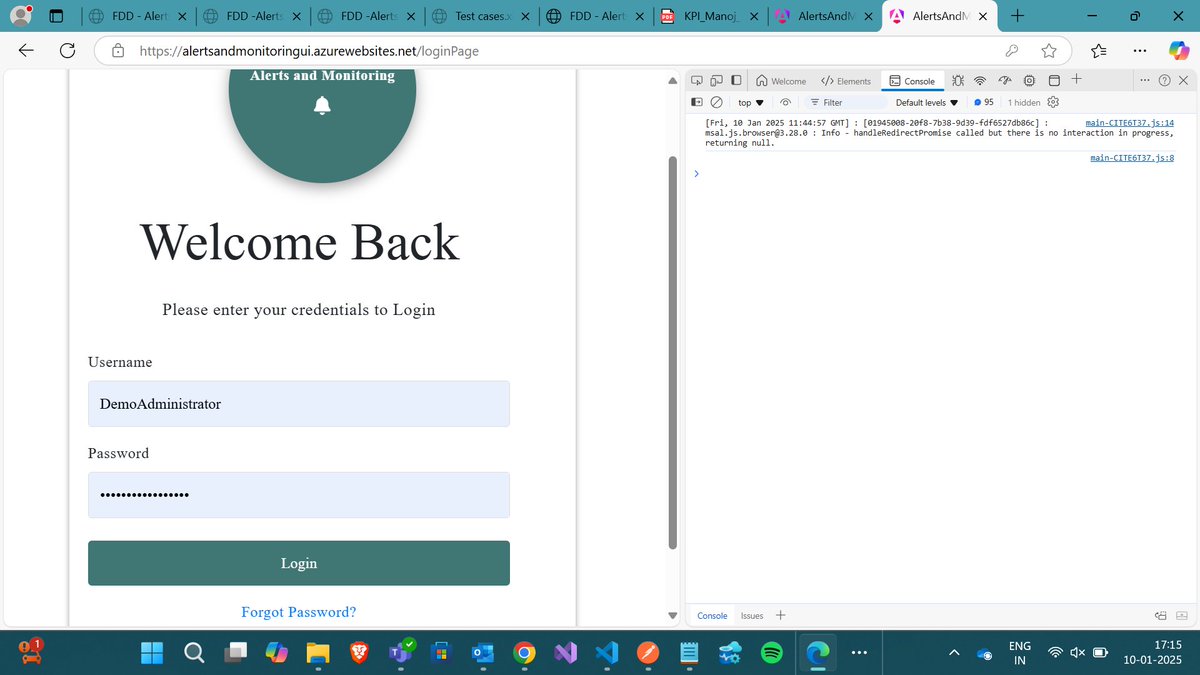Open the main-CITE6T37.js:8 source link
1200x675 pixels.
coord(1132,158)
